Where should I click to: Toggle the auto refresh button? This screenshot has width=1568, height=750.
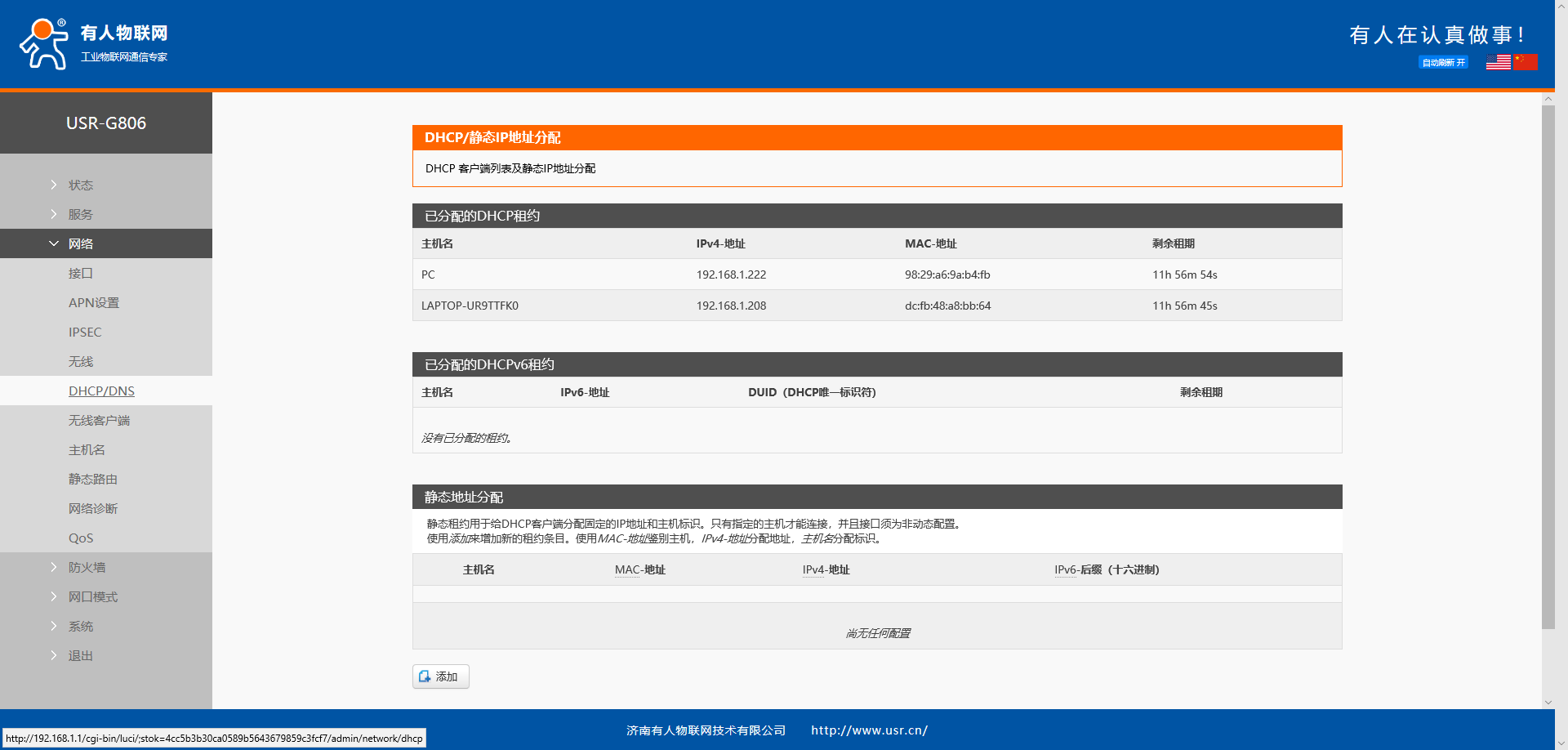click(x=1443, y=63)
